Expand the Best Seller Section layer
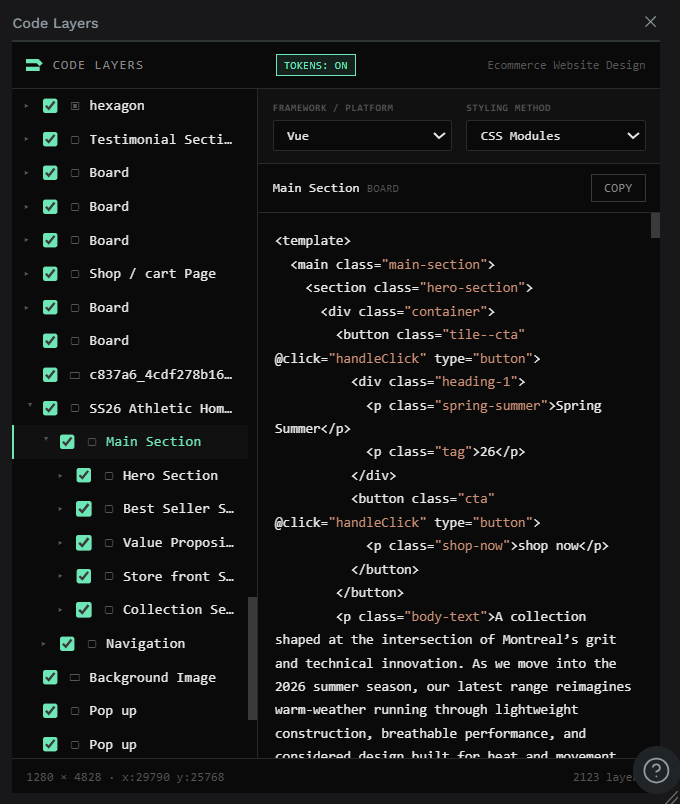 60,509
